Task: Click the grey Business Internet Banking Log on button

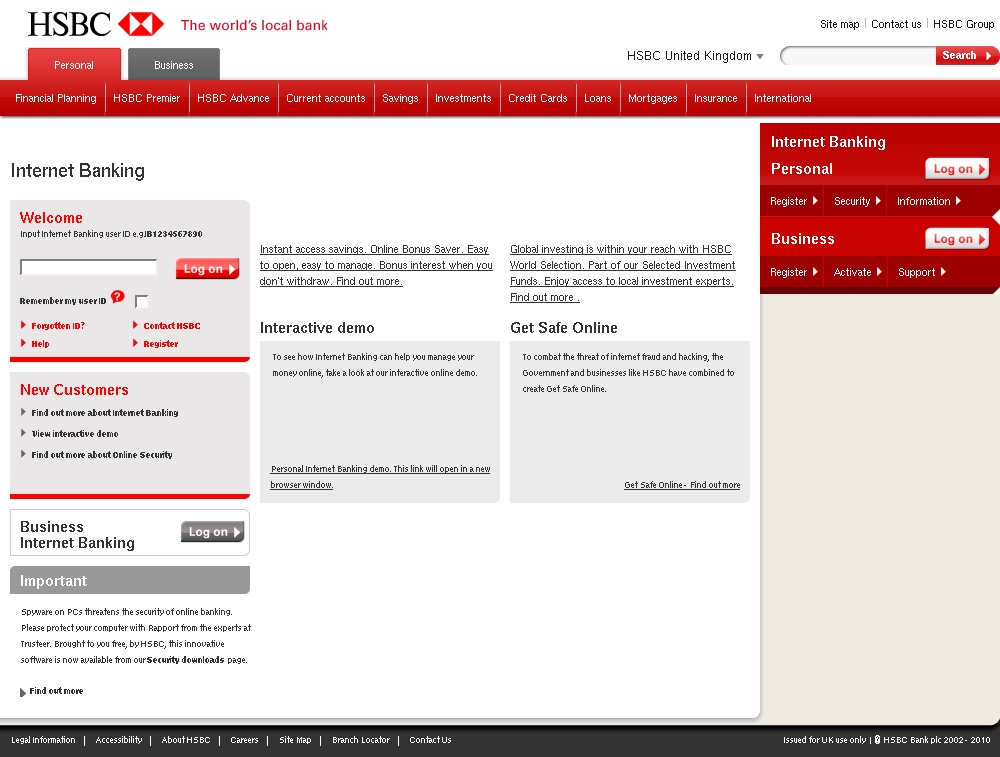Action: point(212,532)
